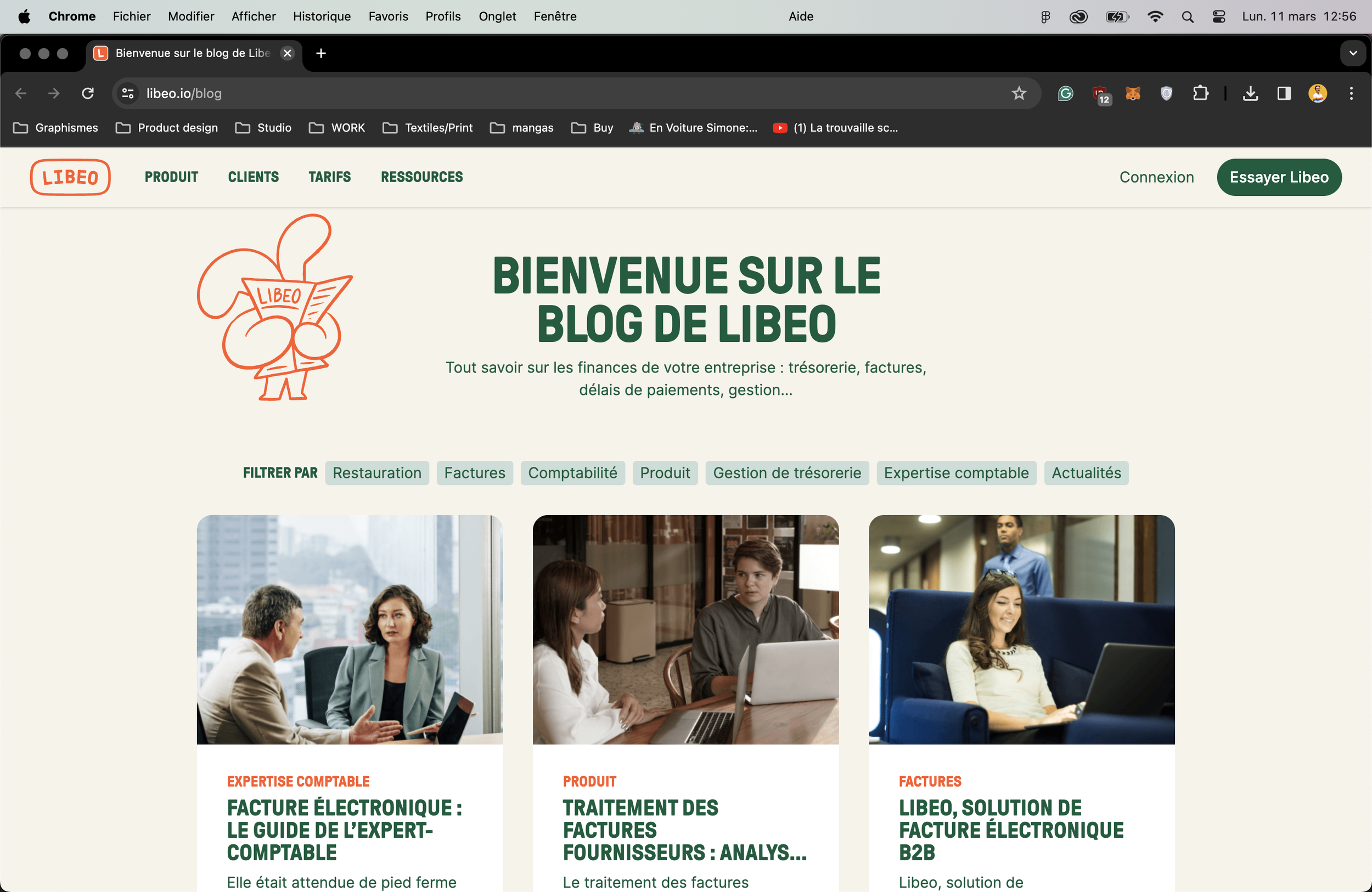Image resolution: width=1372 pixels, height=892 pixels.
Task: Filter articles by Comptabilité tag
Action: tap(572, 473)
